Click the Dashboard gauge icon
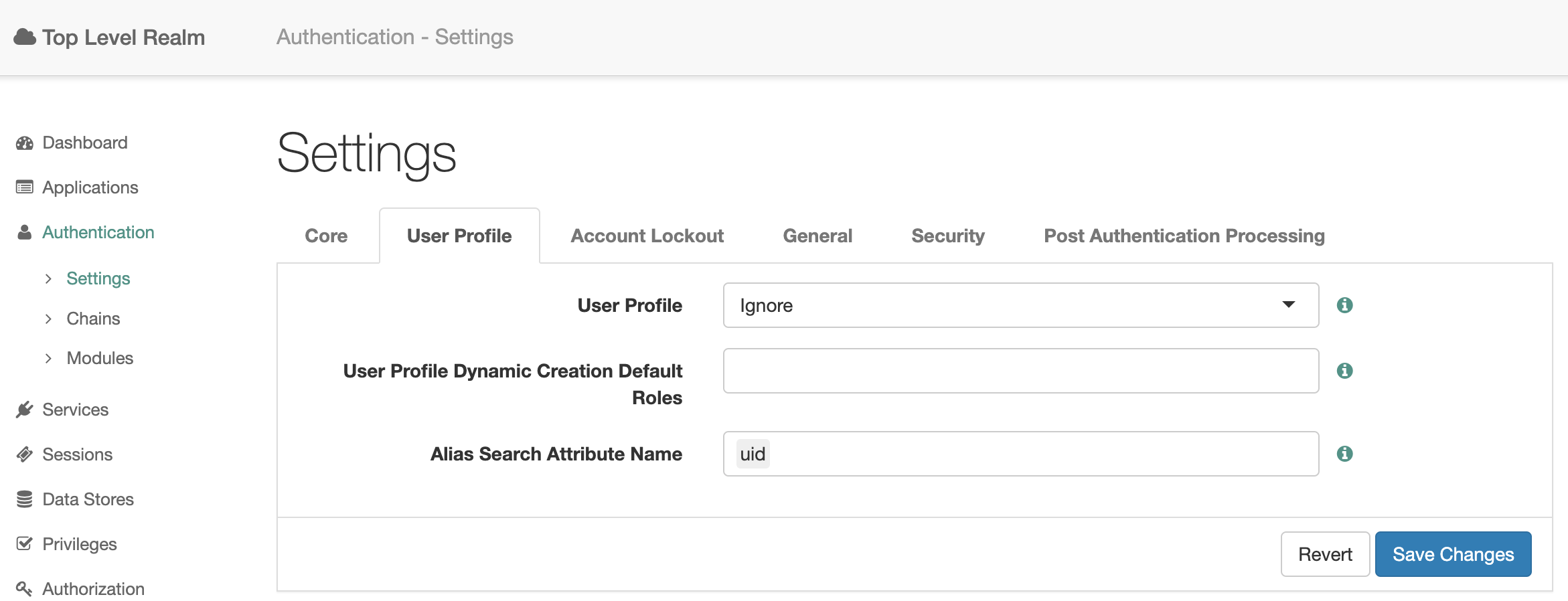The height and width of the screenshot is (601, 1568). coord(25,143)
